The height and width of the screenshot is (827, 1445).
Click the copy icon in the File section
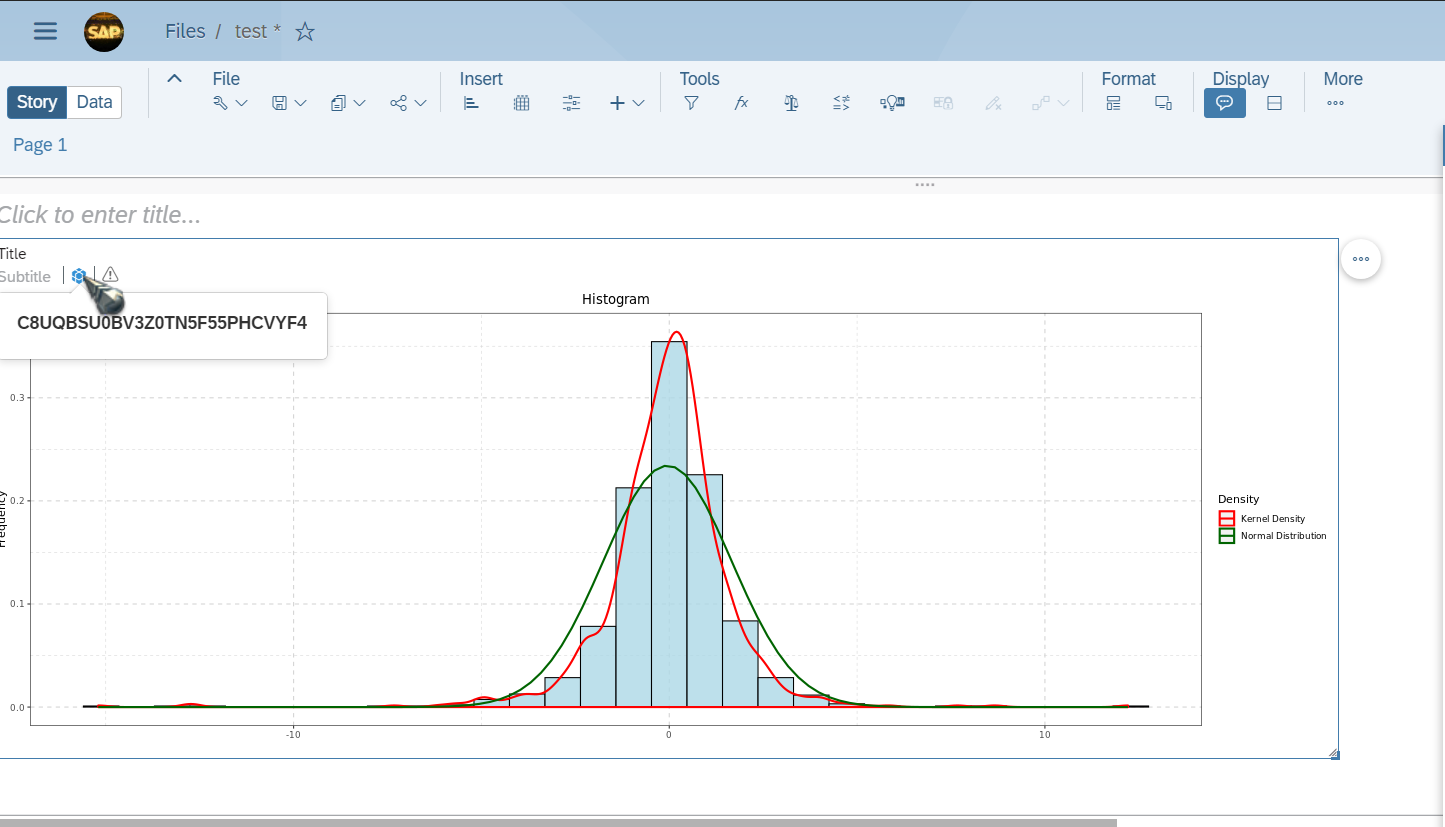[x=339, y=102]
